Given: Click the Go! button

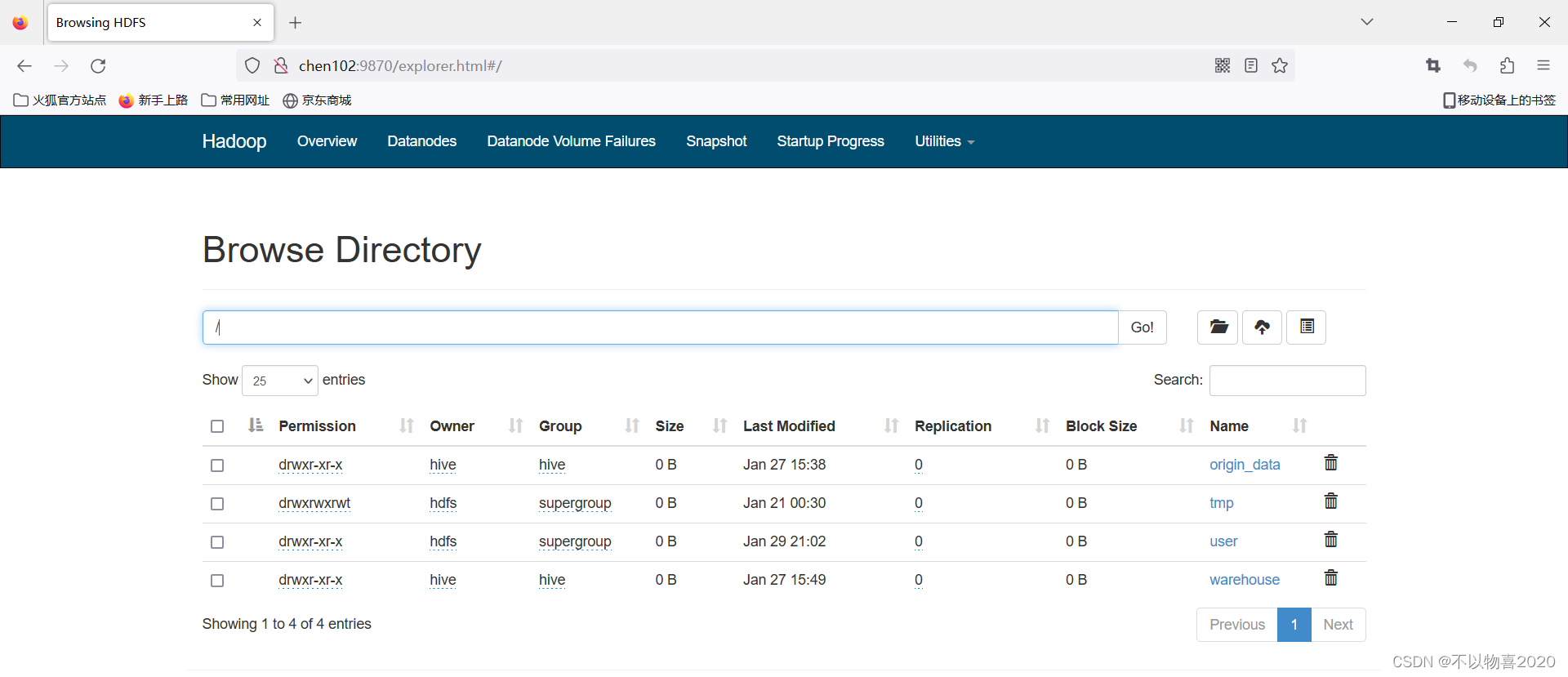Looking at the screenshot, I should pyautogui.click(x=1143, y=327).
